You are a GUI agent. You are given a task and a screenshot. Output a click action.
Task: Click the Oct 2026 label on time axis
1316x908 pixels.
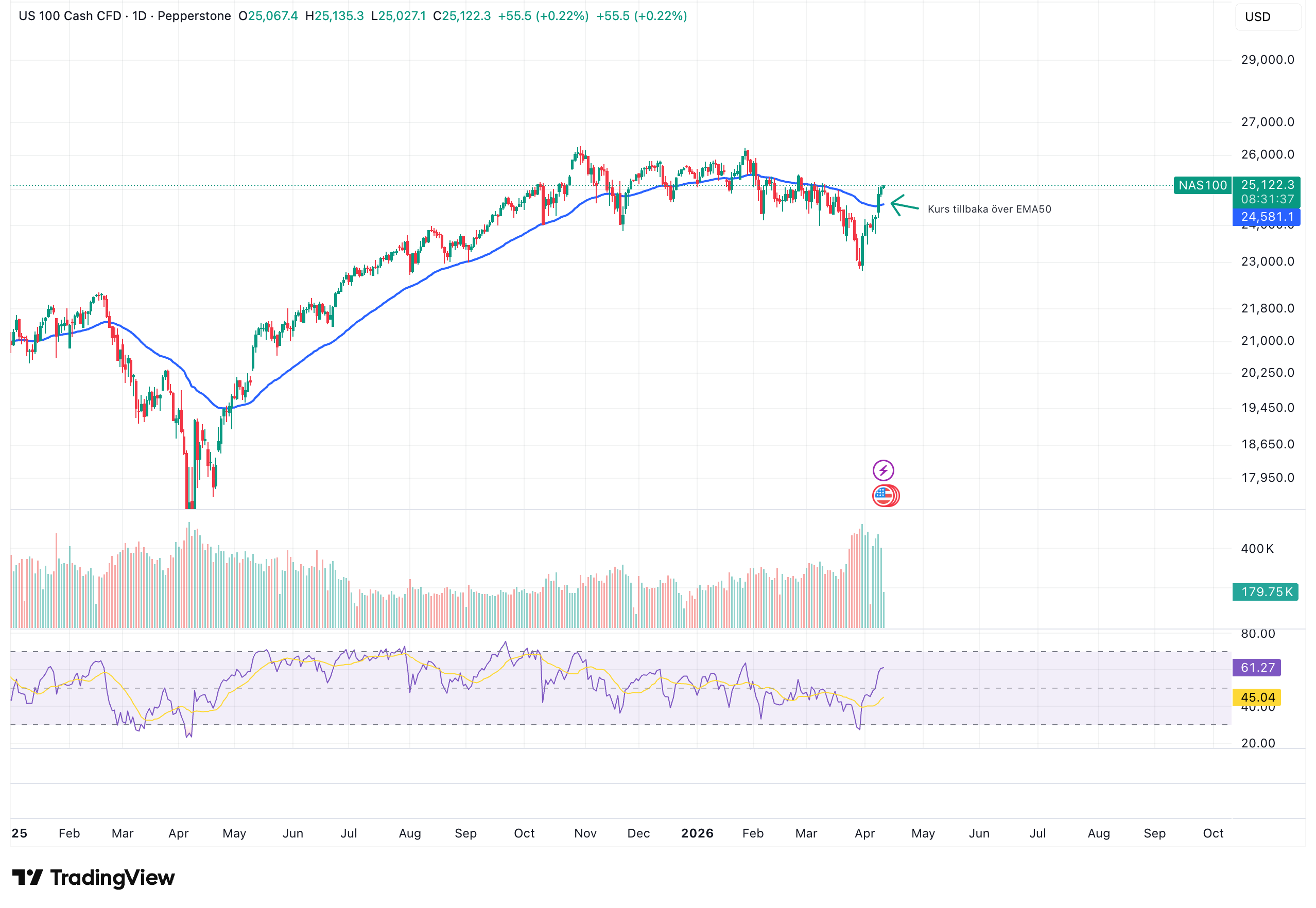pyautogui.click(x=1213, y=833)
